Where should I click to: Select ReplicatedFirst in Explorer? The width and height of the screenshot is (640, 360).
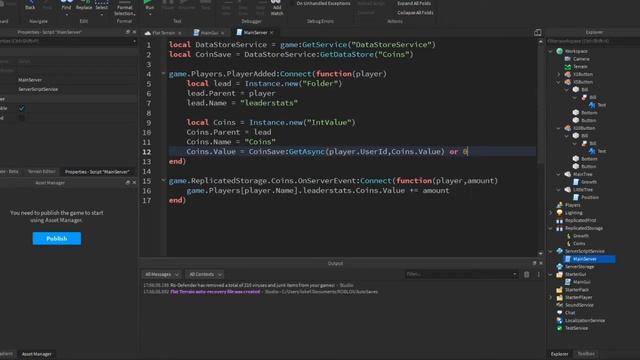580,220
